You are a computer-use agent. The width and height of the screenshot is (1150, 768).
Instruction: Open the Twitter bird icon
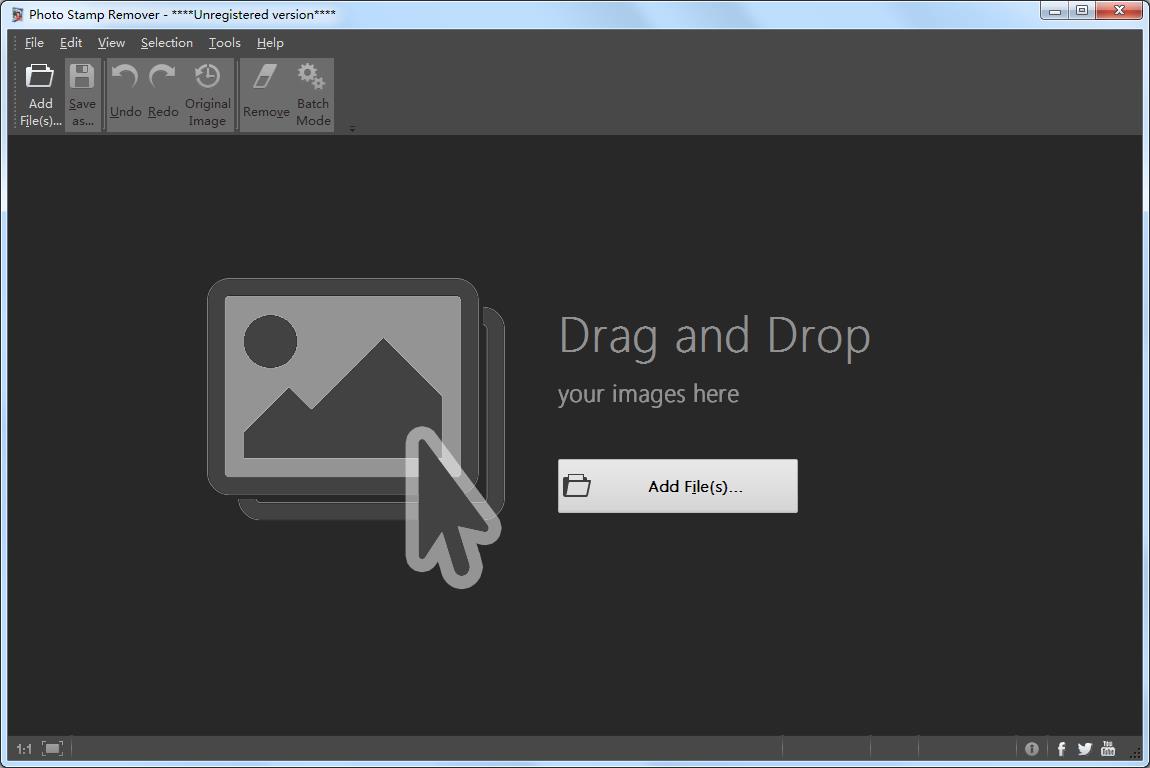click(x=1084, y=748)
